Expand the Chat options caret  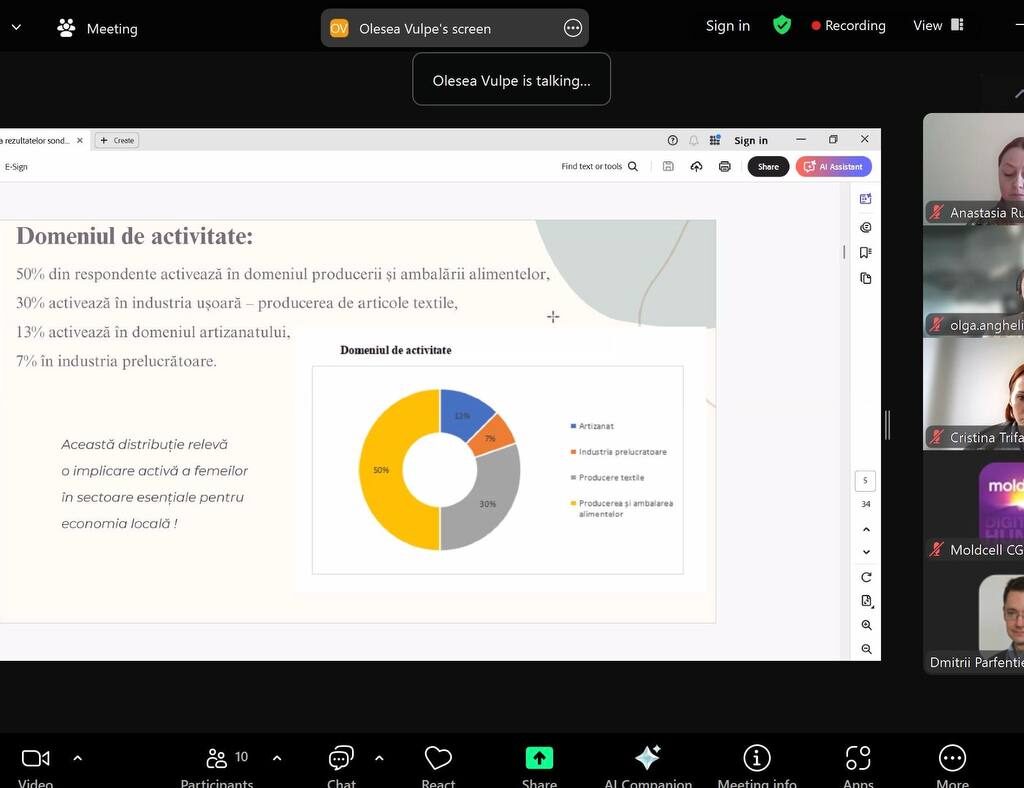tap(379, 758)
